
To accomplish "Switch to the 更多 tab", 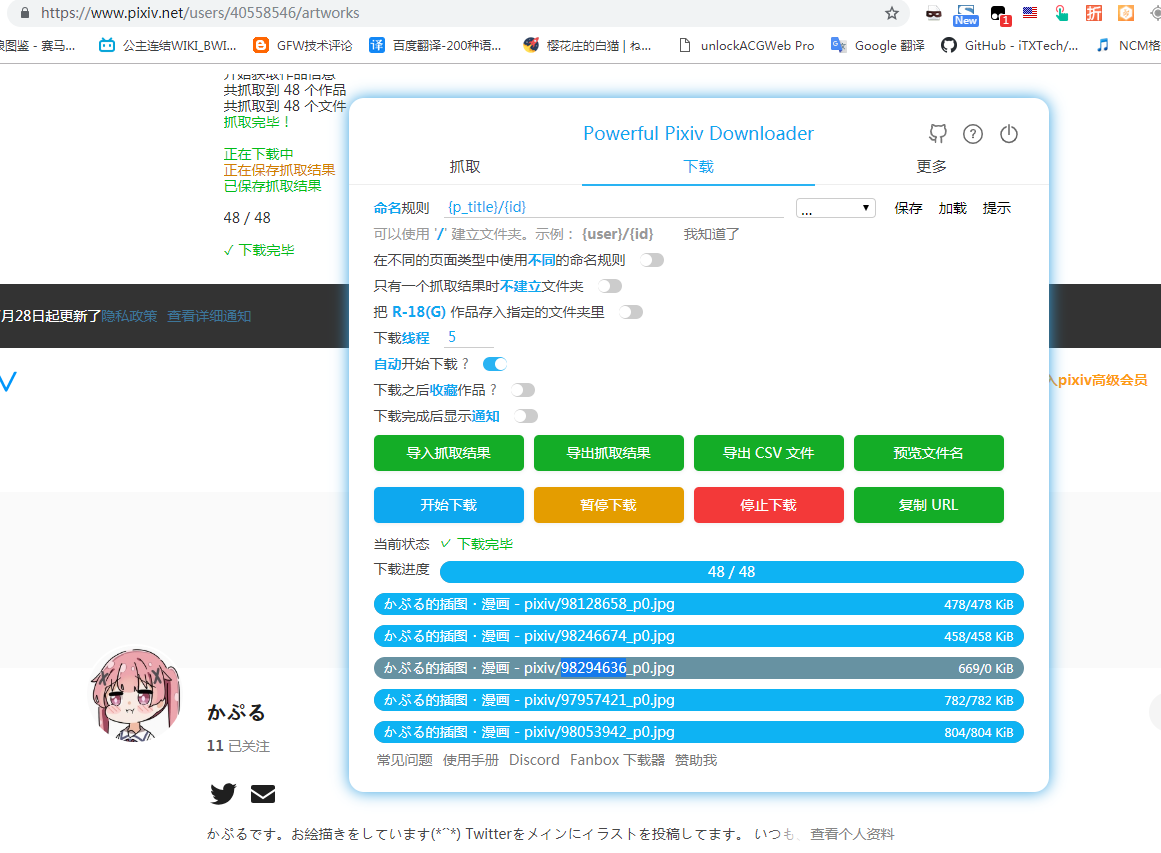I will click(x=931, y=167).
